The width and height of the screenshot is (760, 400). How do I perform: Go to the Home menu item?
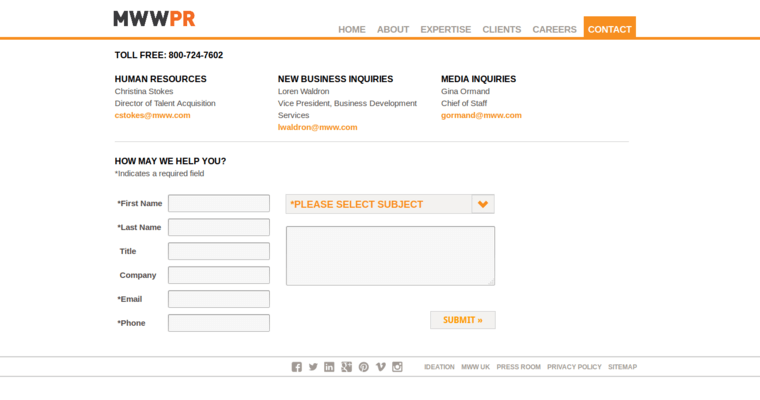pyautogui.click(x=352, y=30)
